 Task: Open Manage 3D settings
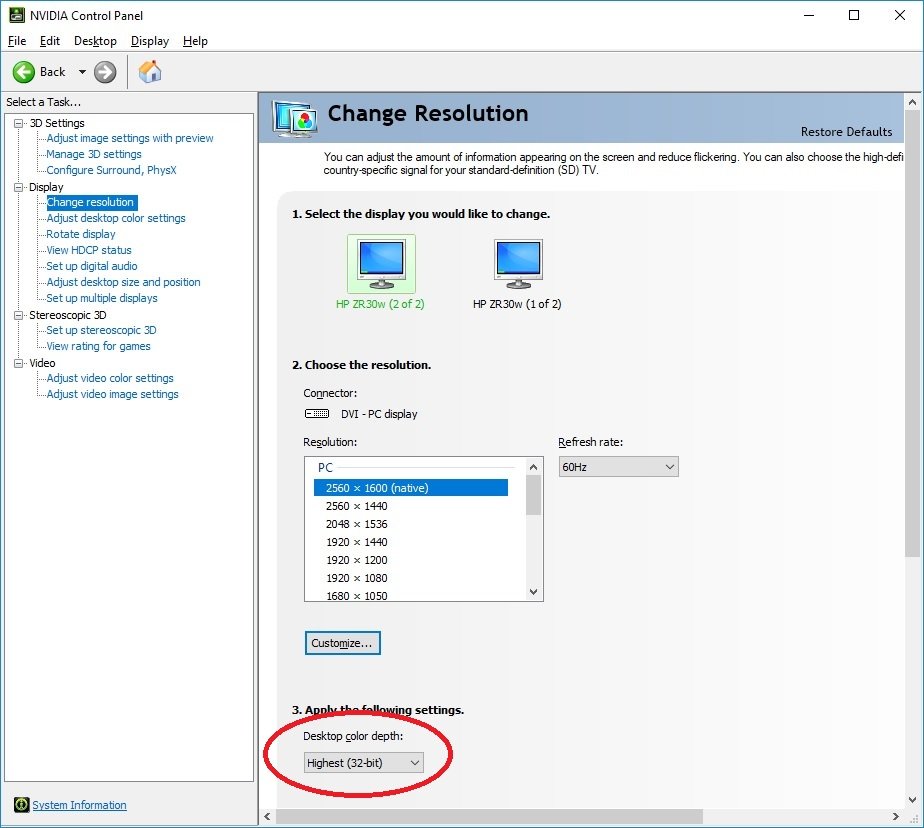(x=94, y=154)
